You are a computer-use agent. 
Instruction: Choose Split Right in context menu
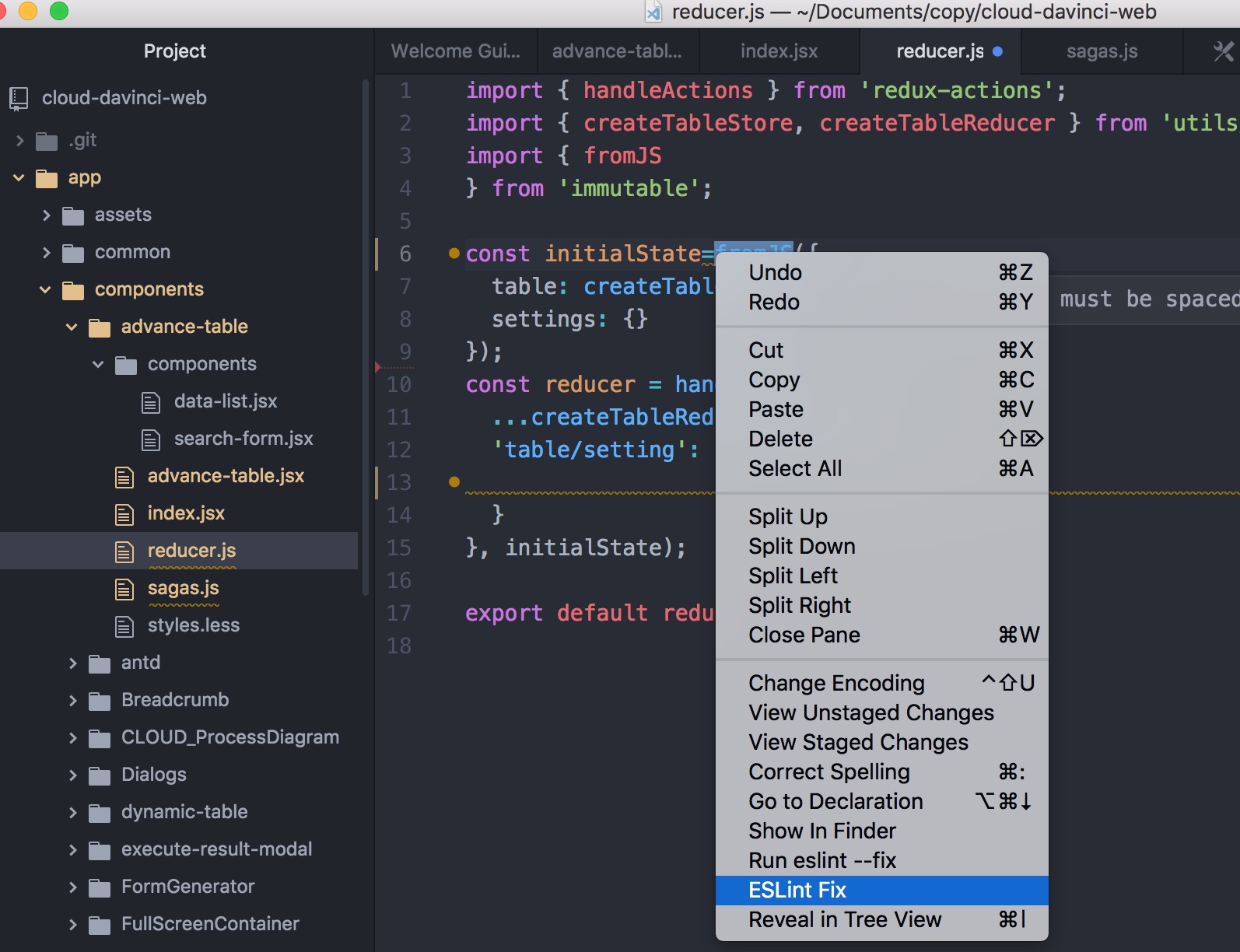pyautogui.click(x=881, y=606)
